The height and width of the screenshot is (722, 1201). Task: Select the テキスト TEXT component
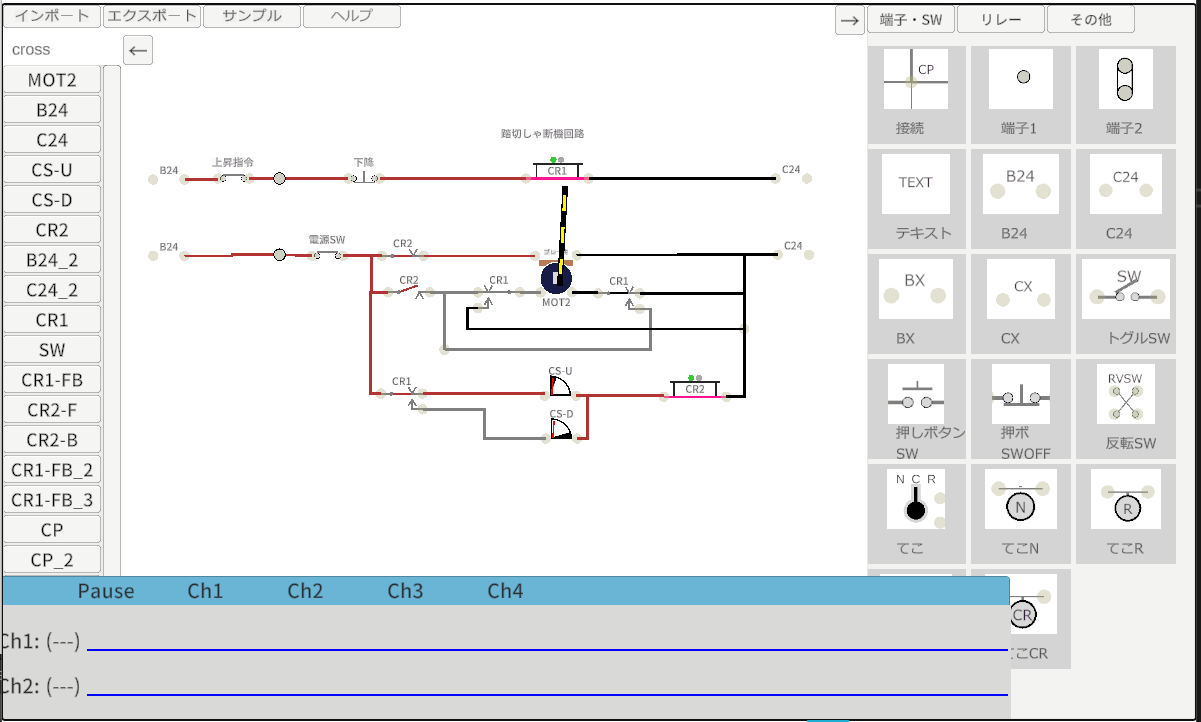pyautogui.click(x=916, y=184)
